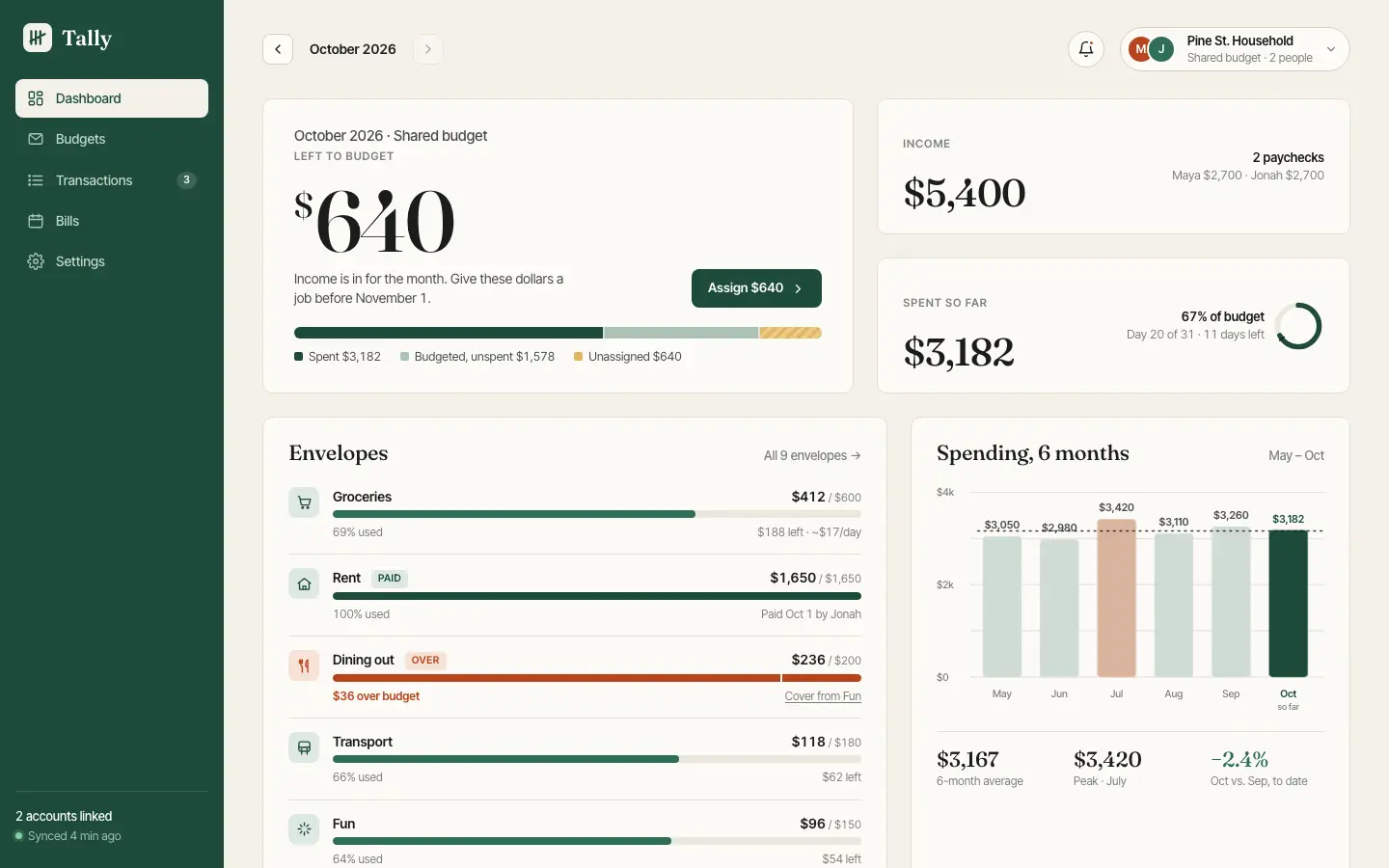Image resolution: width=1389 pixels, height=868 pixels.
Task: Click the Transport envelope progress bar
Action: (x=597, y=759)
